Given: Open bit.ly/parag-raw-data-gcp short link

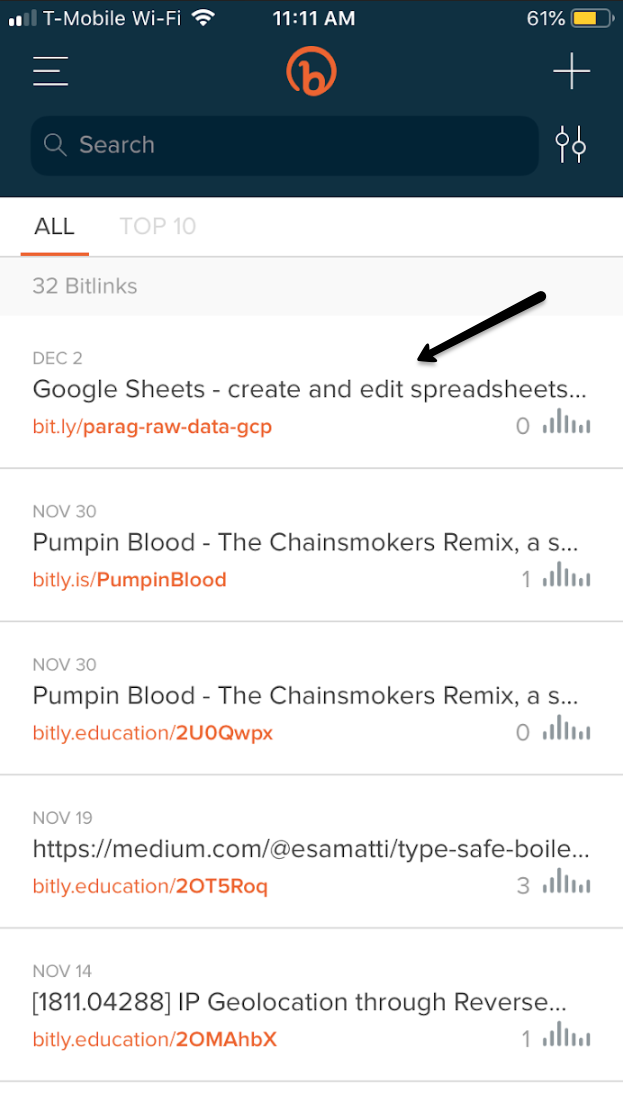Looking at the screenshot, I should tap(152, 427).
